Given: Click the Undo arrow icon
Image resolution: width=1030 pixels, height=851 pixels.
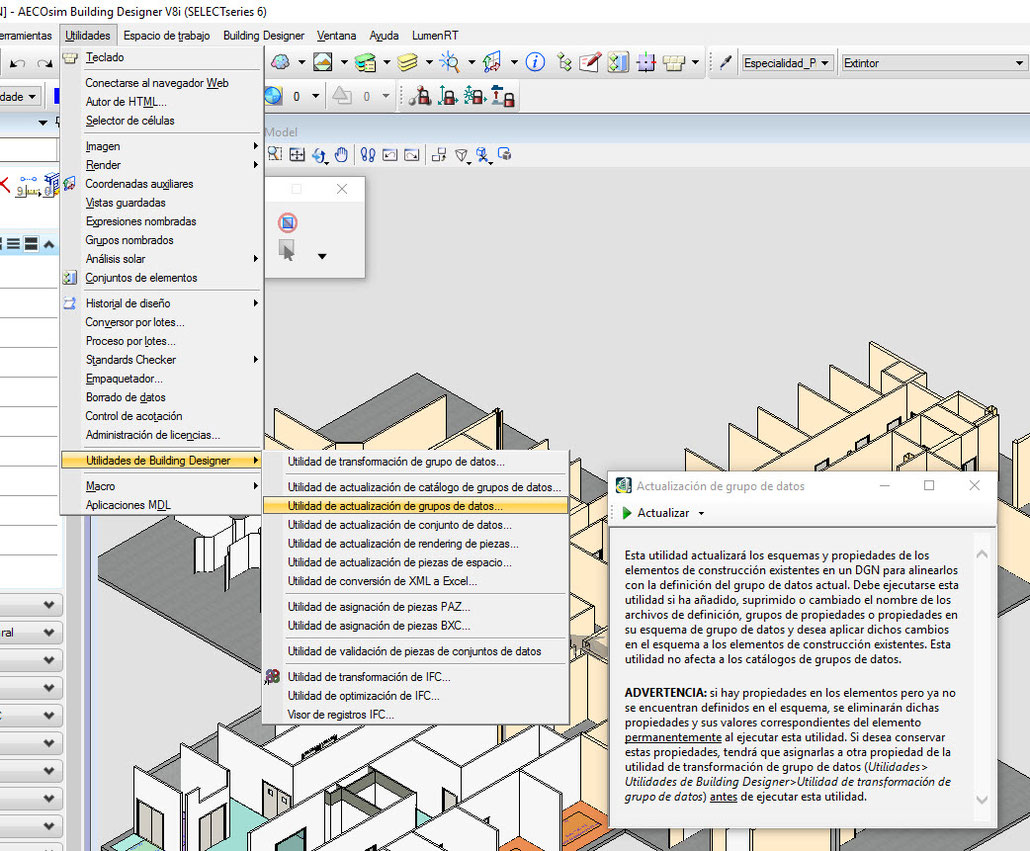Looking at the screenshot, I should tap(18, 63).
